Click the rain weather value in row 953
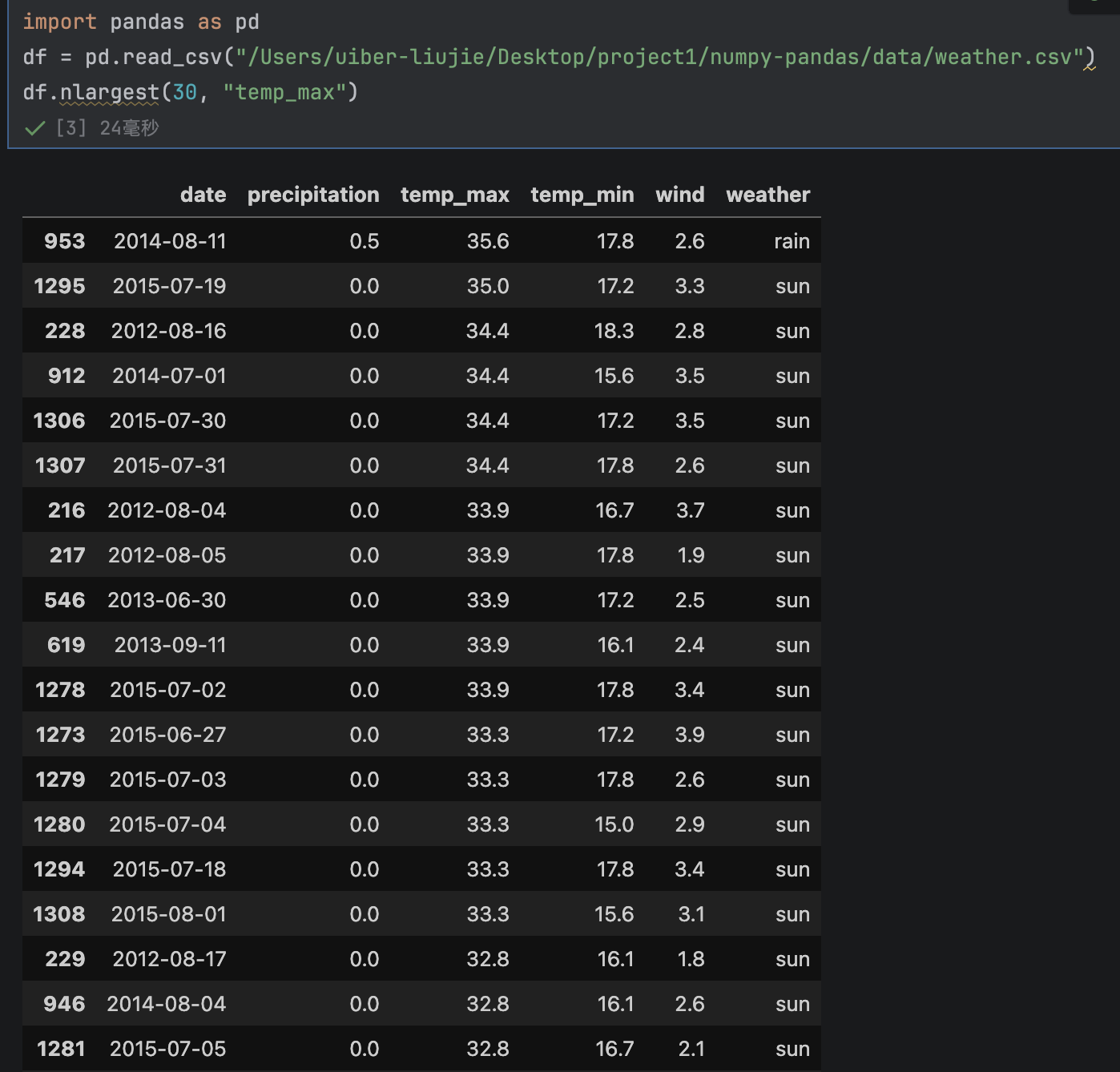The height and width of the screenshot is (1072, 1120). pos(792,241)
